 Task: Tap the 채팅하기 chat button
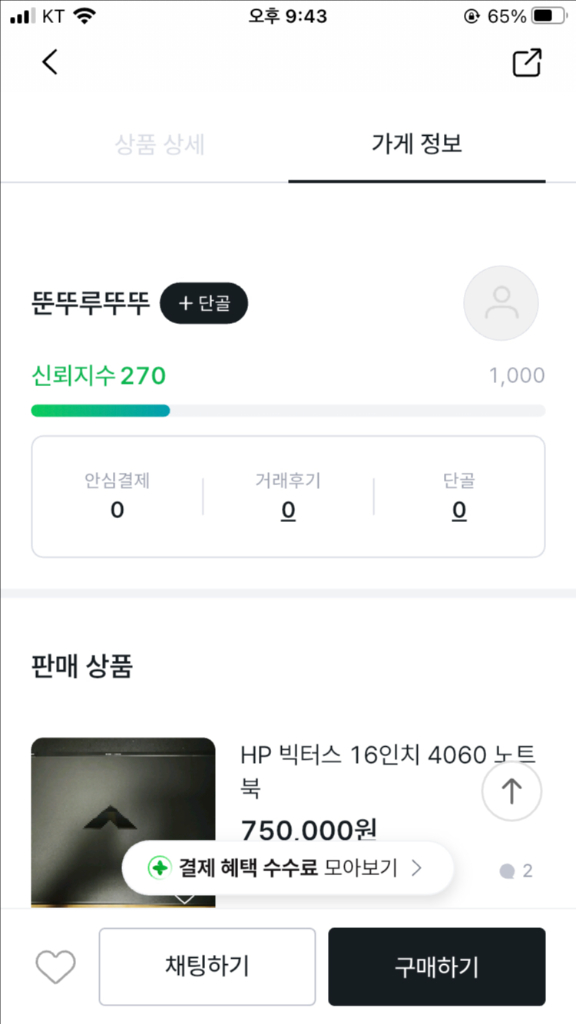click(207, 966)
